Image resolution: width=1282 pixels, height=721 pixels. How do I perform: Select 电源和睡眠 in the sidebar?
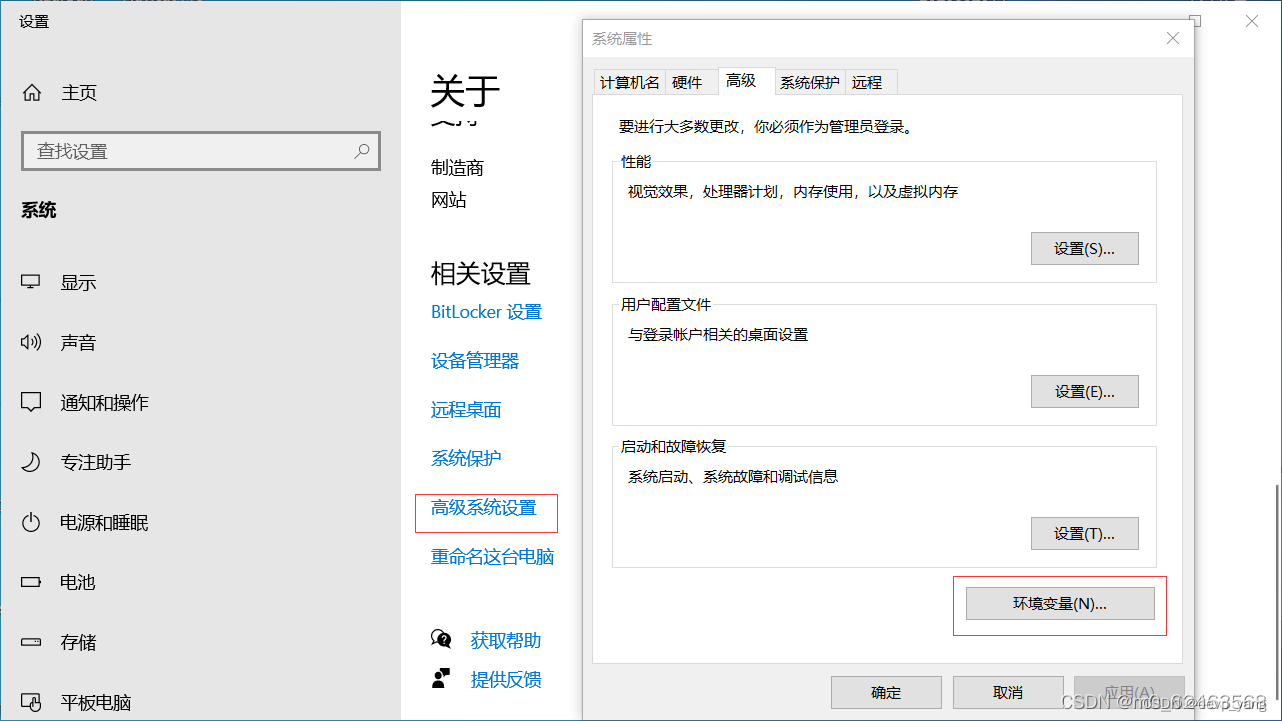pos(105,523)
